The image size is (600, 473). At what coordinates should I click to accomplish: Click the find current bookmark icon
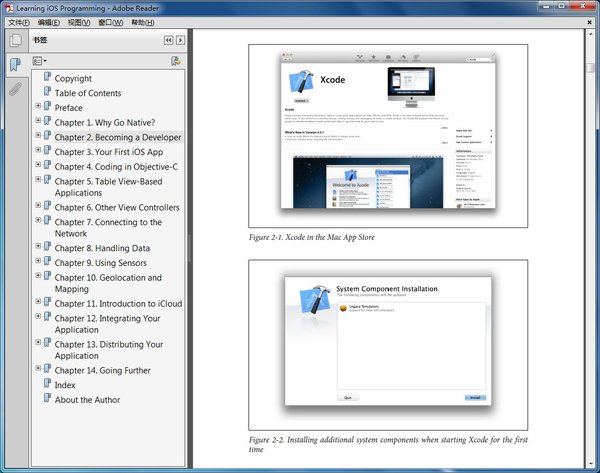pyautogui.click(x=176, y=61)
